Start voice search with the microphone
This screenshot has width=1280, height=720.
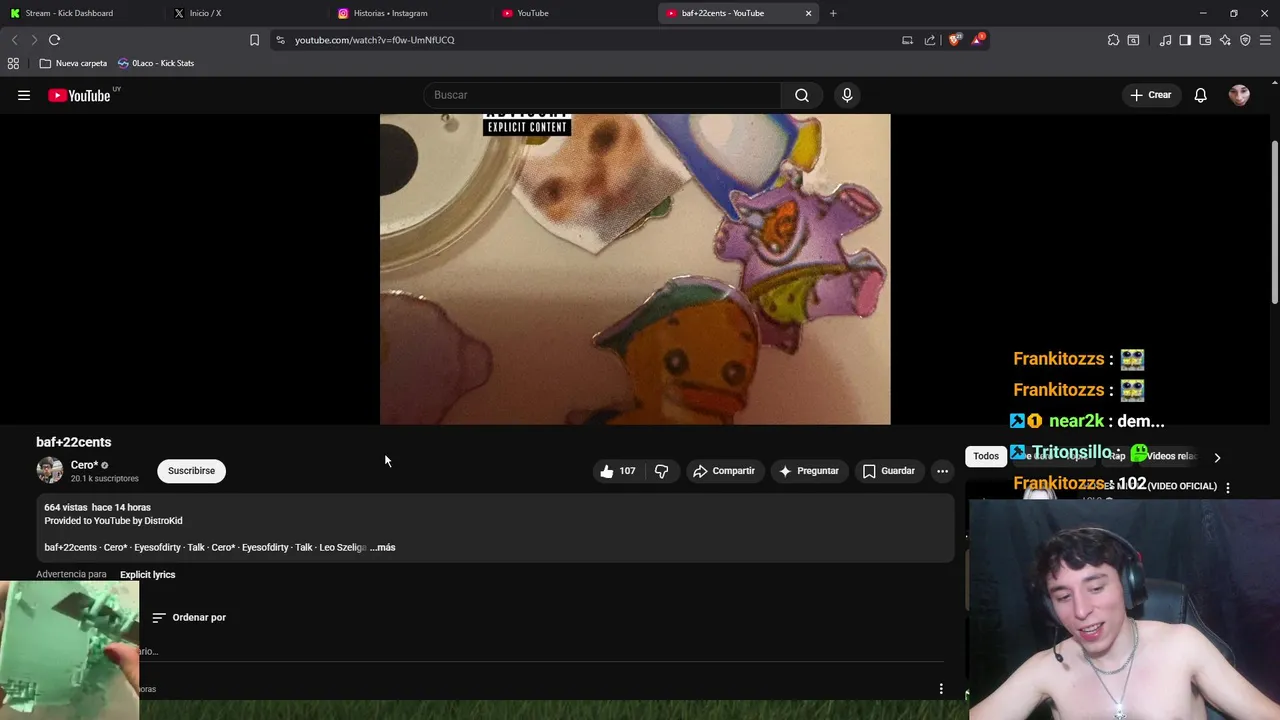click(847, 95)
